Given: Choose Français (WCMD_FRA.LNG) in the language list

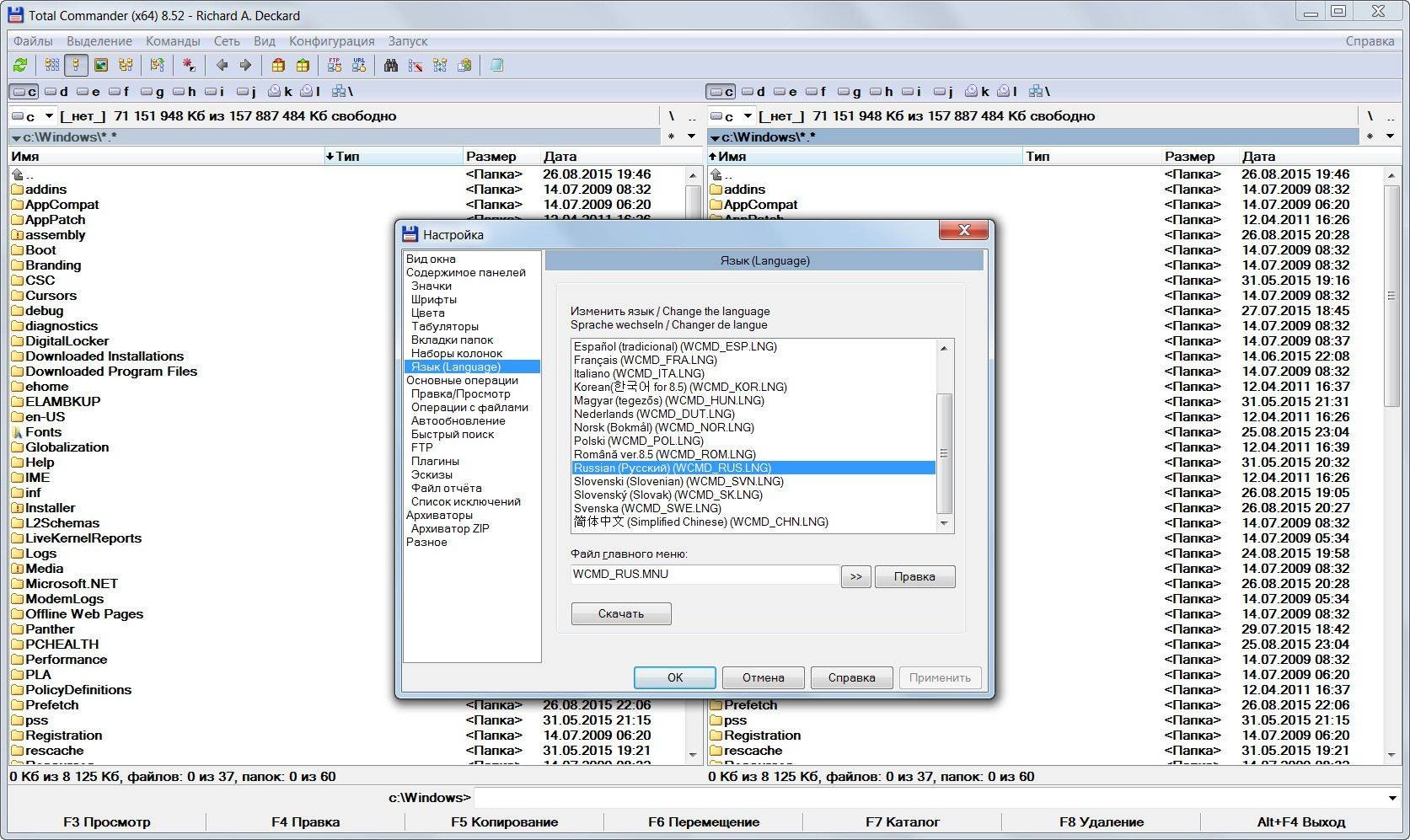Looking at the screenshot, I should (x=646, y=360).
